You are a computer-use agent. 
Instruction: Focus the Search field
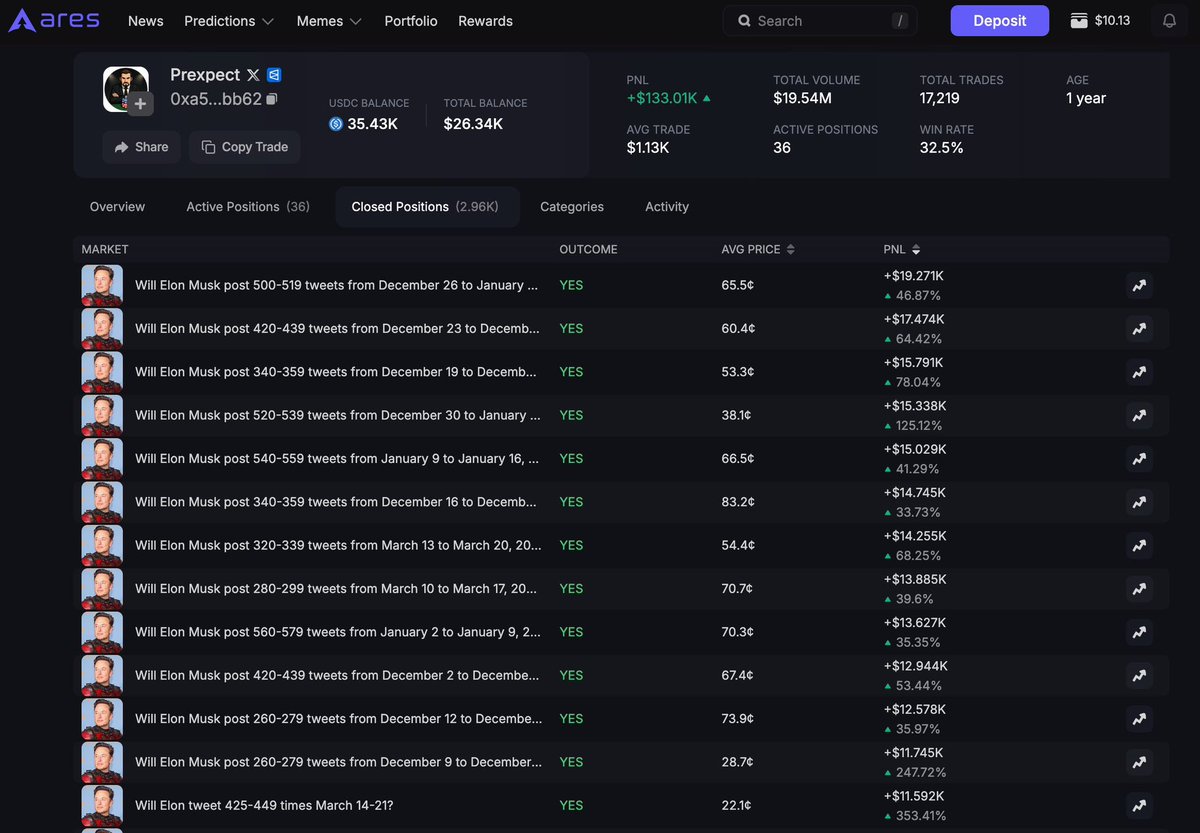pos(820,21)
